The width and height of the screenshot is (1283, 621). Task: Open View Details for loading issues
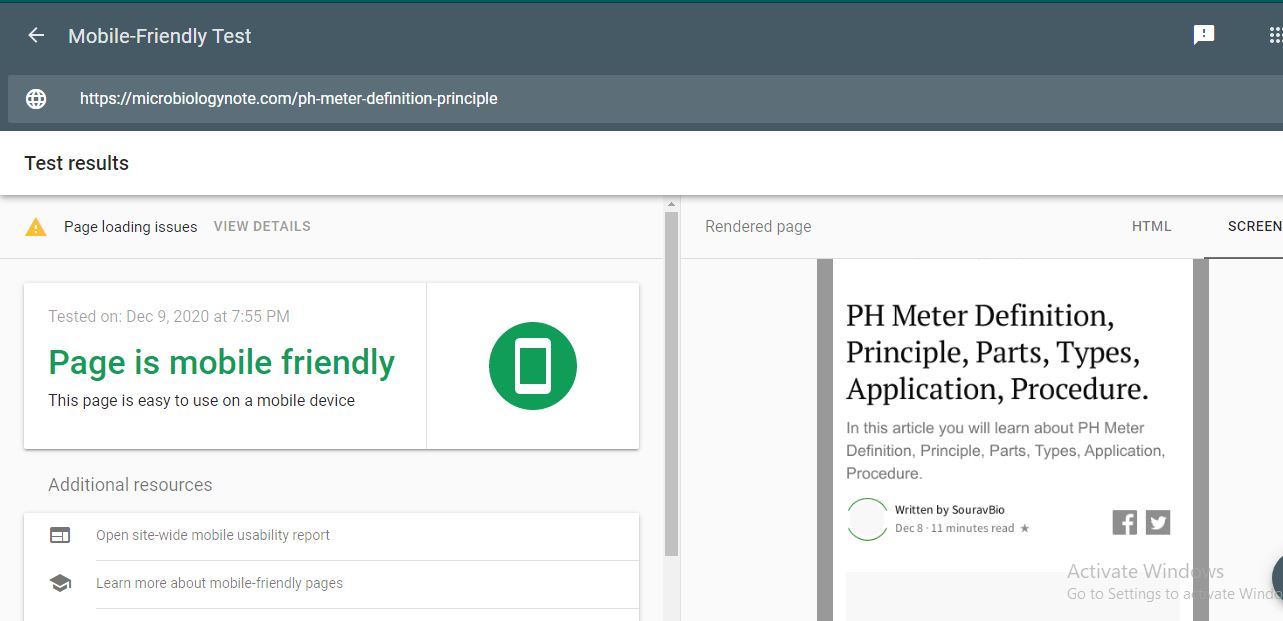point(262,226)
